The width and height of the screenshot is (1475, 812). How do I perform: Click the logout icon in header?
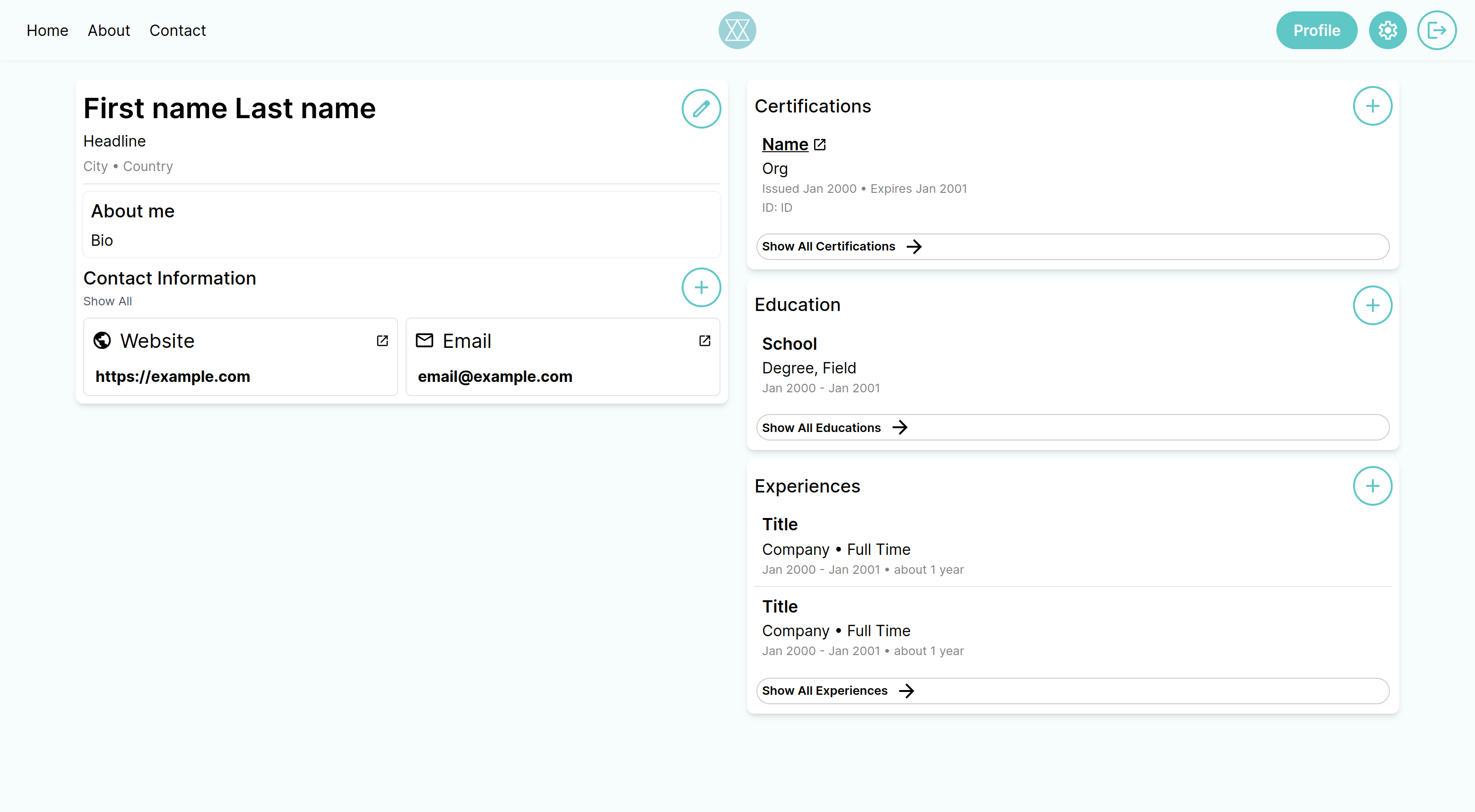[x=1436, y=30]
